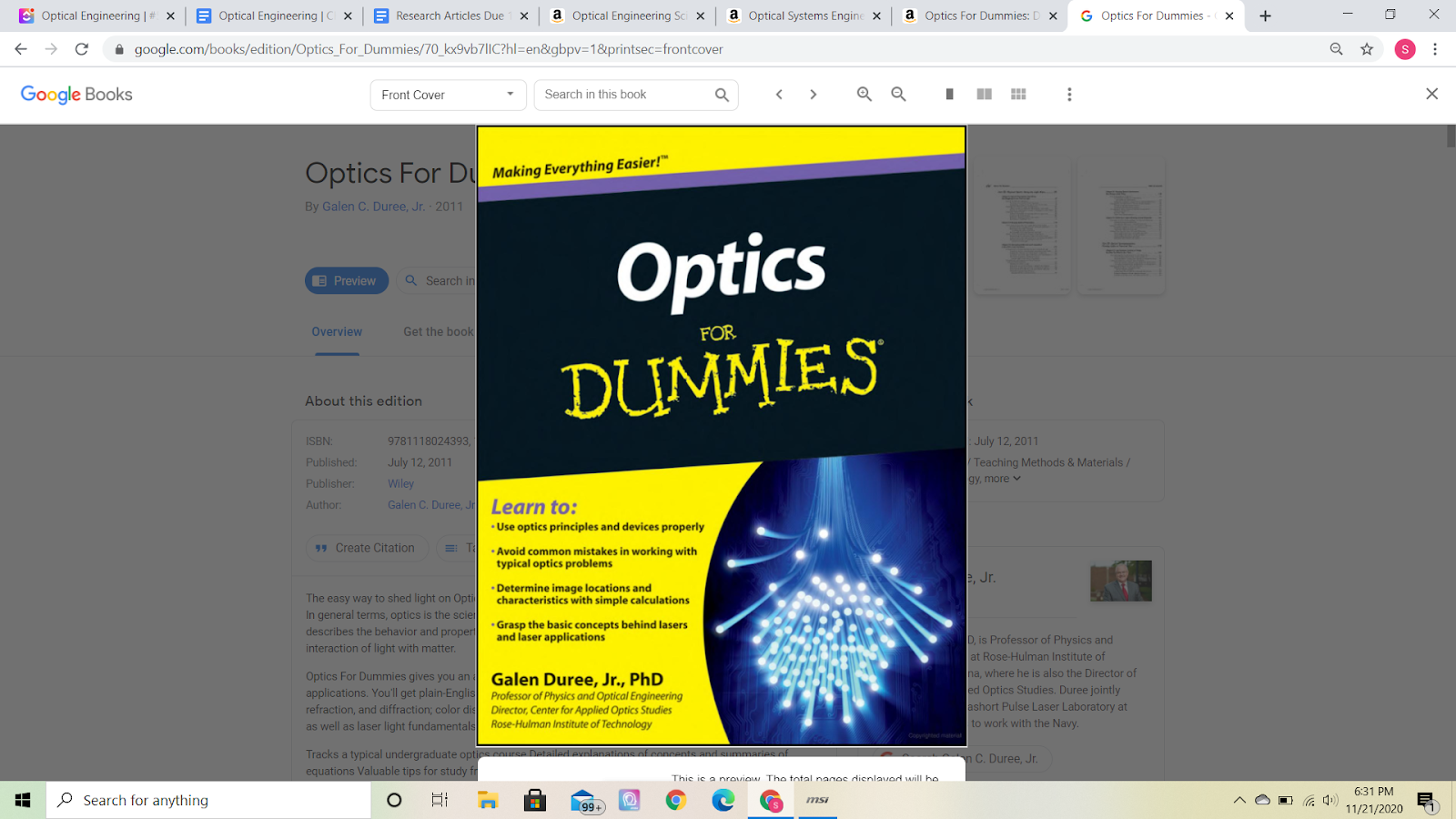The image size is (1456, 819).
Task: Open the author photo thumbnail
Action: click(1121, 581)
